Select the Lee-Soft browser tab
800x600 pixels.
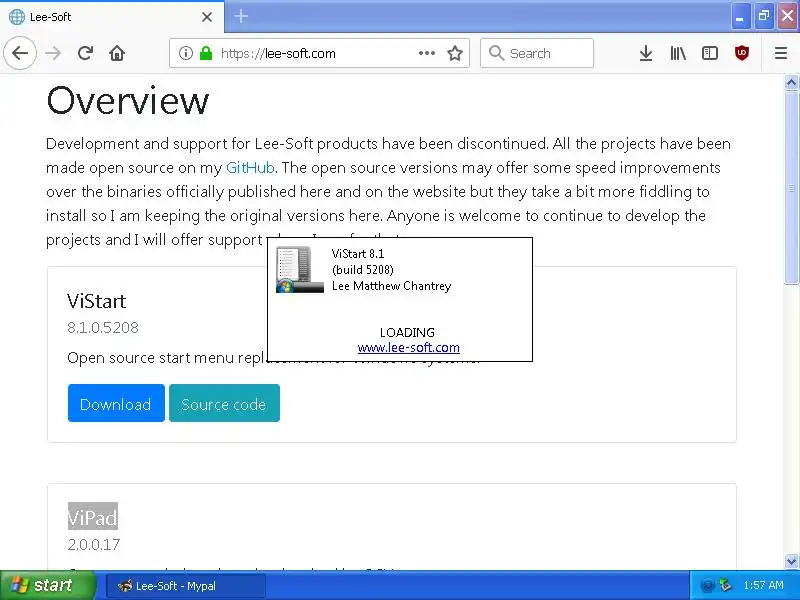coord(112,17)
